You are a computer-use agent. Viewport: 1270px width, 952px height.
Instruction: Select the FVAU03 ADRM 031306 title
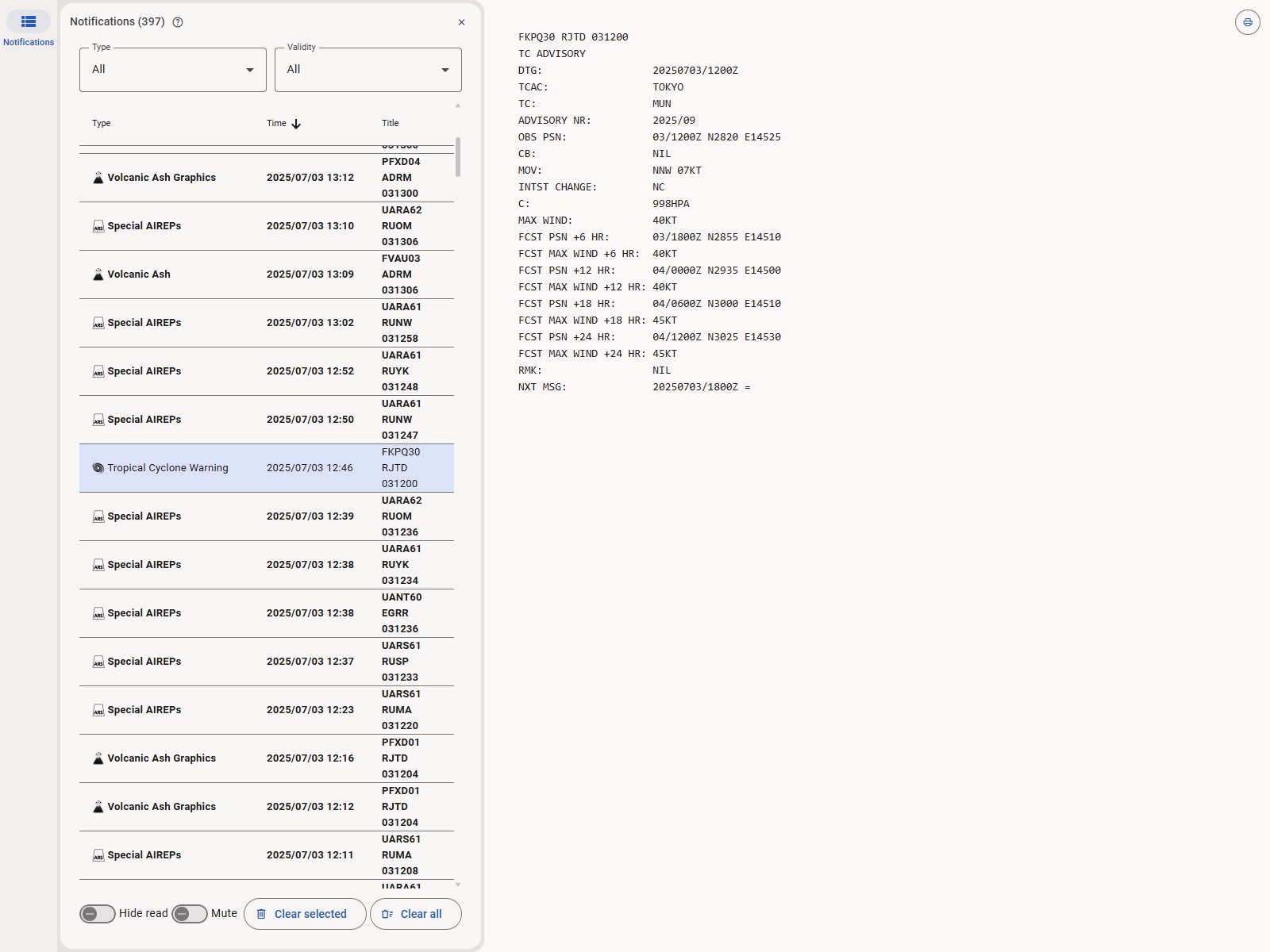click(401, 274)
